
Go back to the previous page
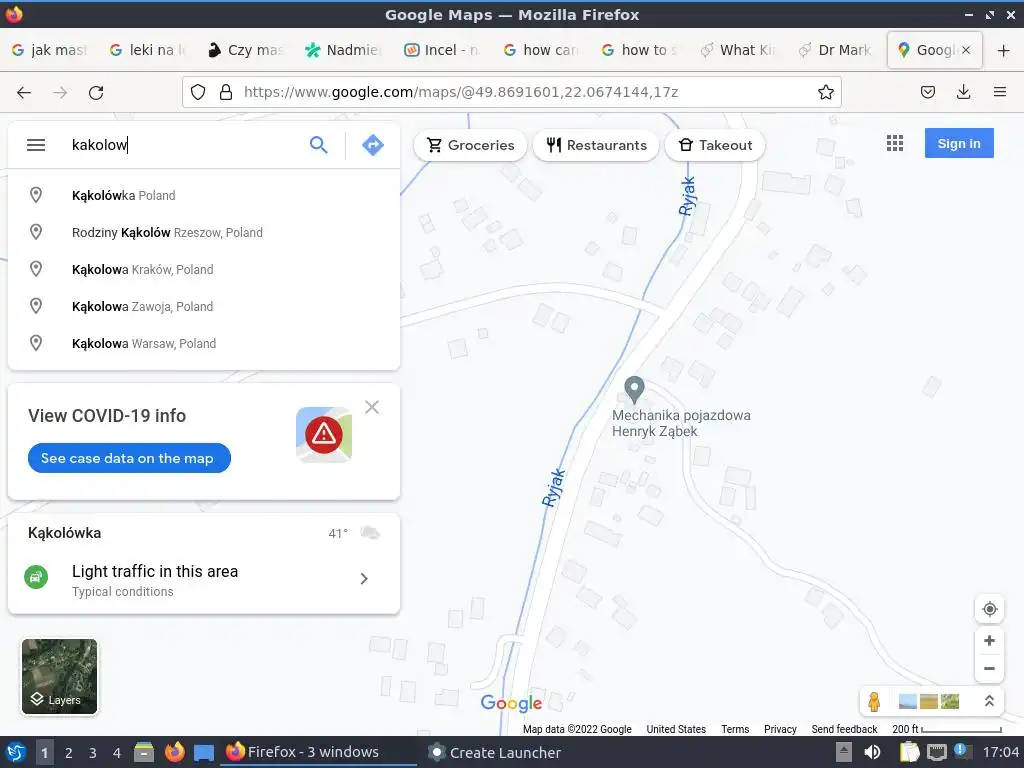[x=24, y=93]
